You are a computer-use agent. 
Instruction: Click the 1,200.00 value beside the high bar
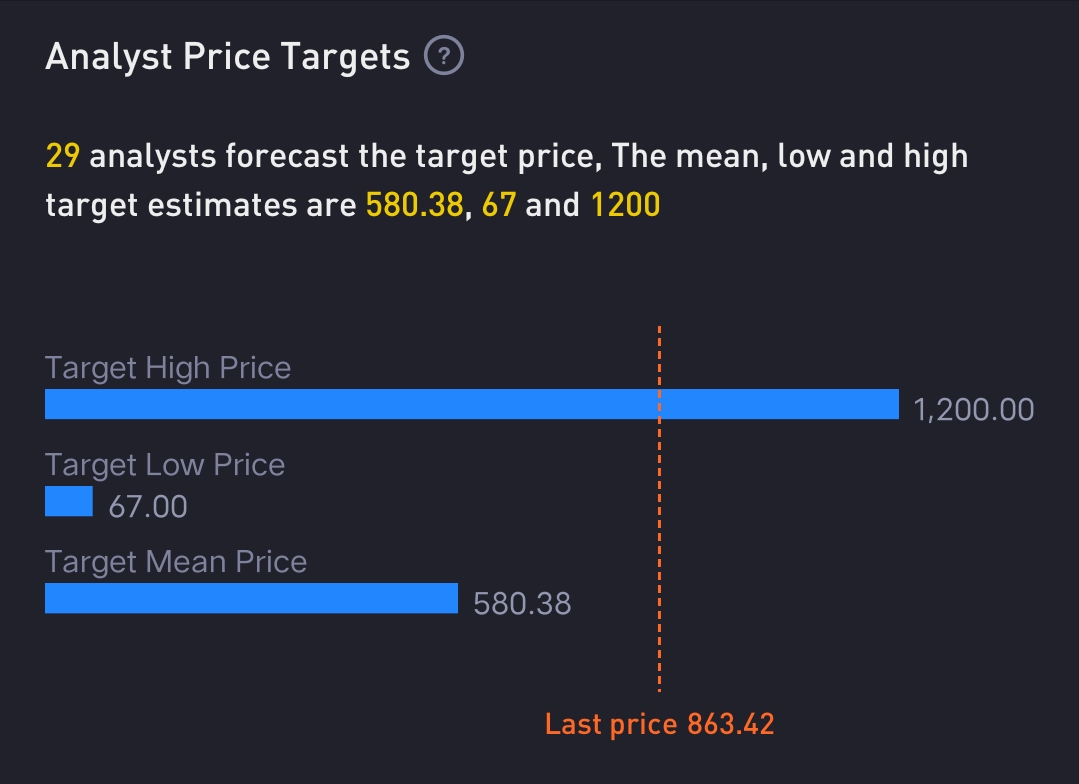point(974,409)
